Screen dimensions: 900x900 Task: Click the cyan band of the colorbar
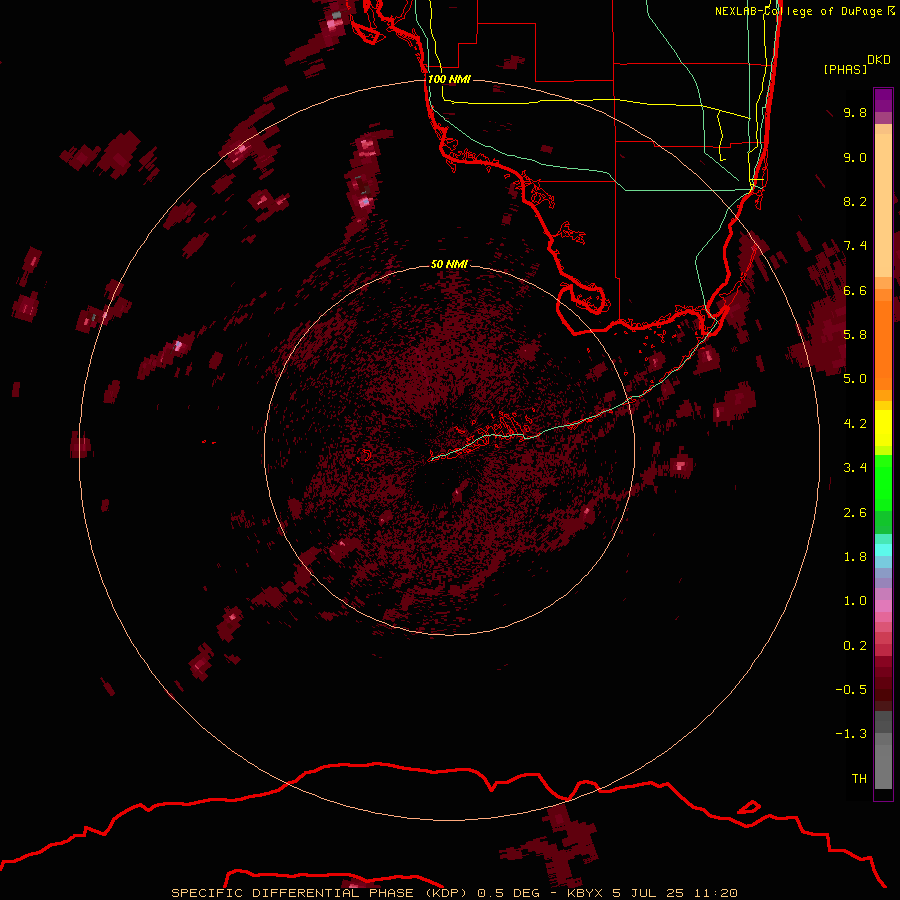883,550
